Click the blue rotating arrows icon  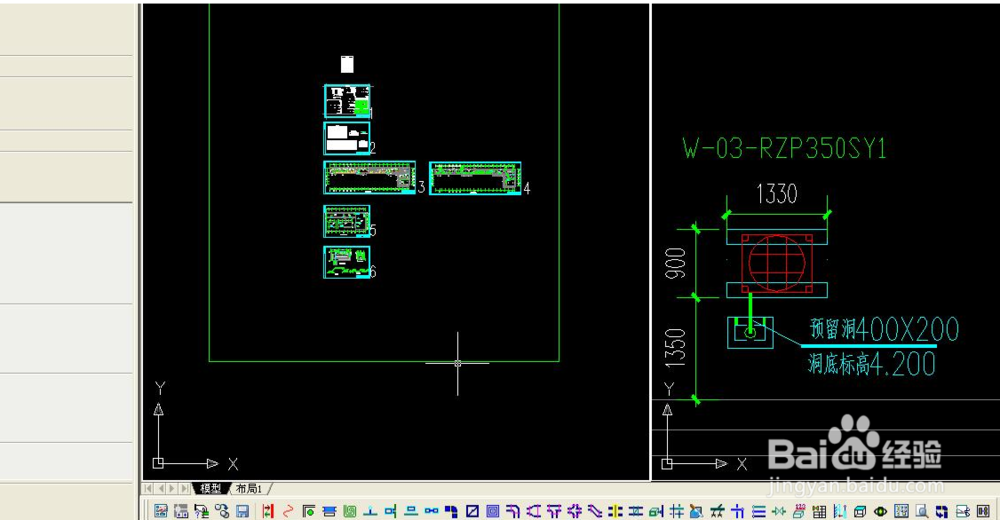[x=942, y=511]
